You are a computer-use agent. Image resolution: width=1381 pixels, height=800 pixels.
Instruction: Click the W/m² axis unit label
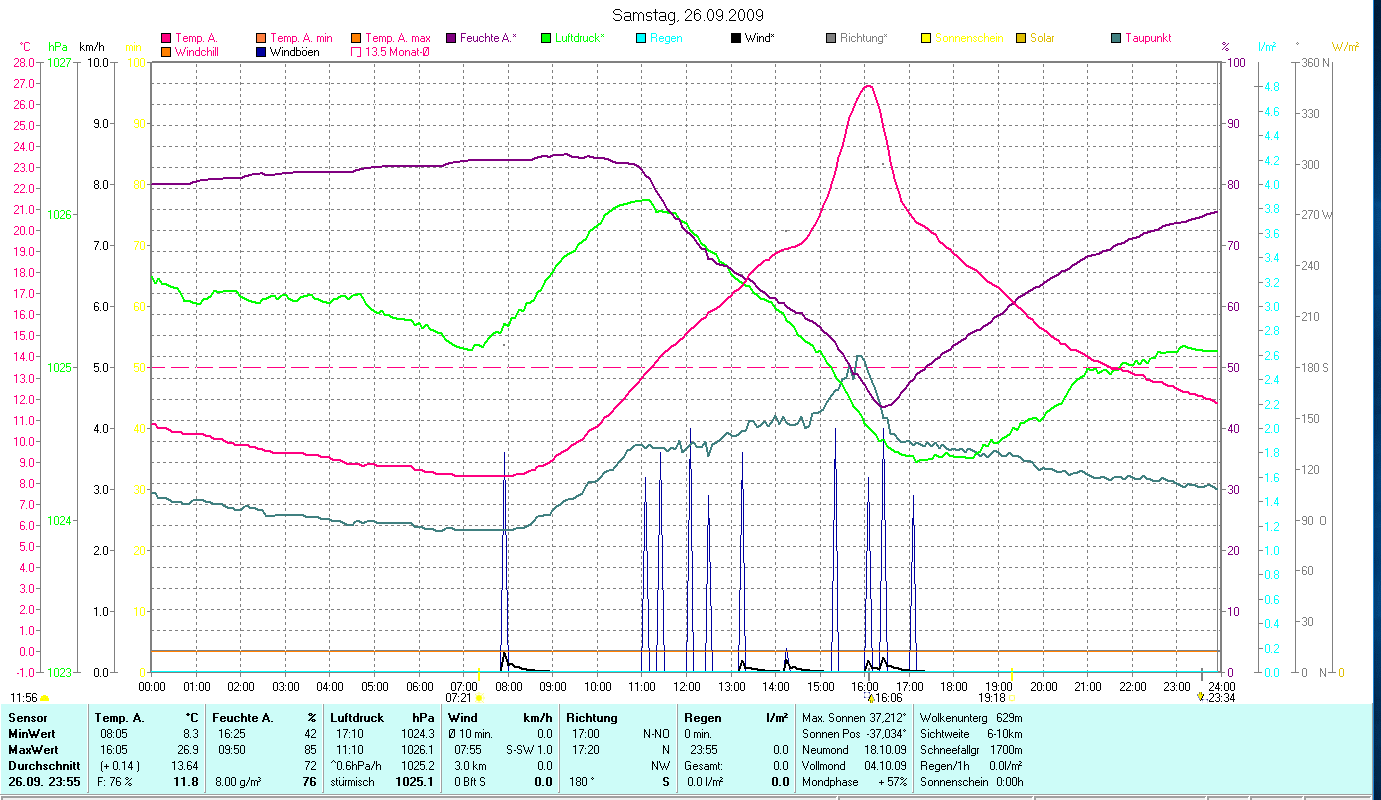pyautogui.click(x=1346, y=46)
